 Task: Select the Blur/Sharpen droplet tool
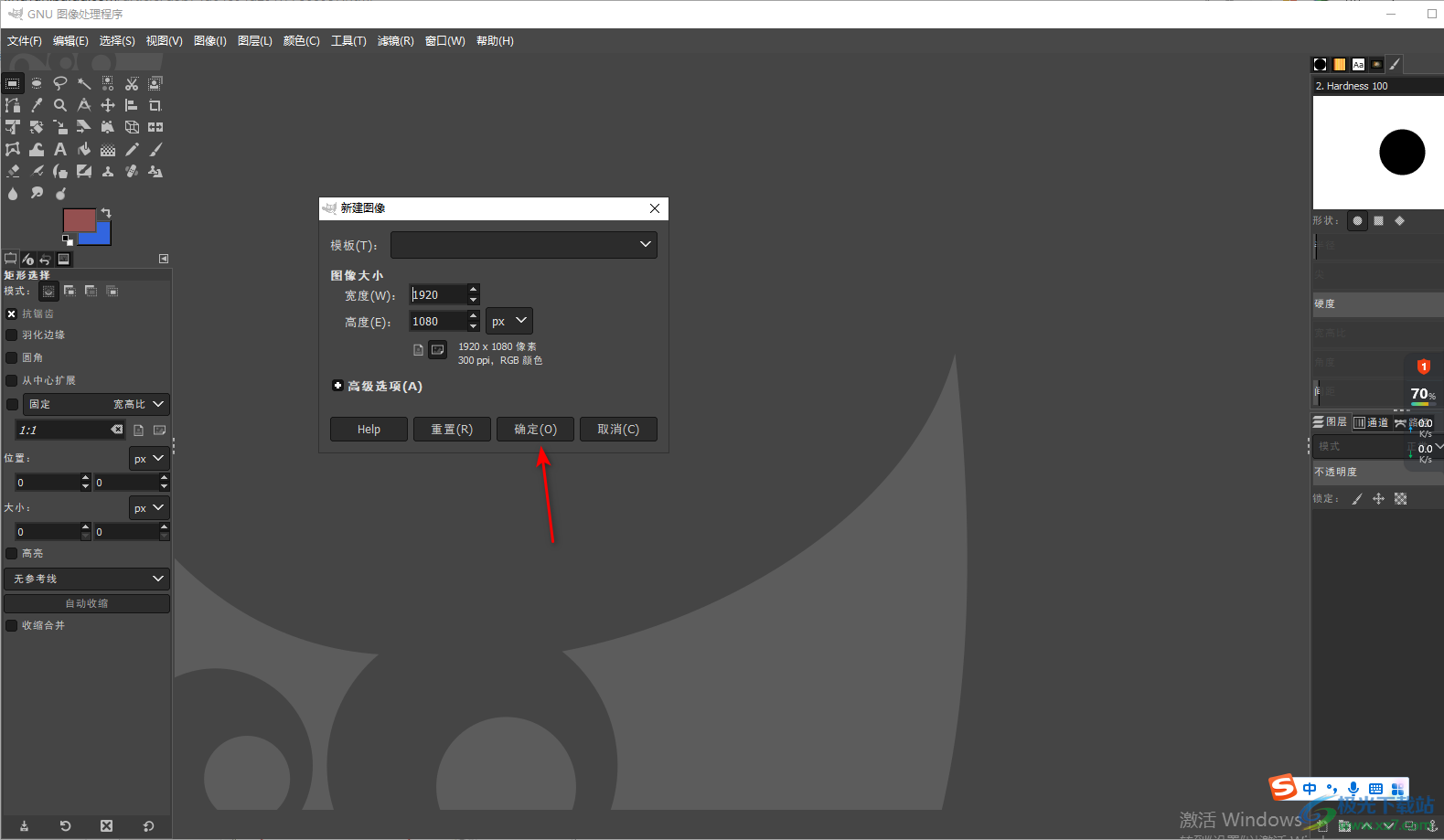coord(13,193)
